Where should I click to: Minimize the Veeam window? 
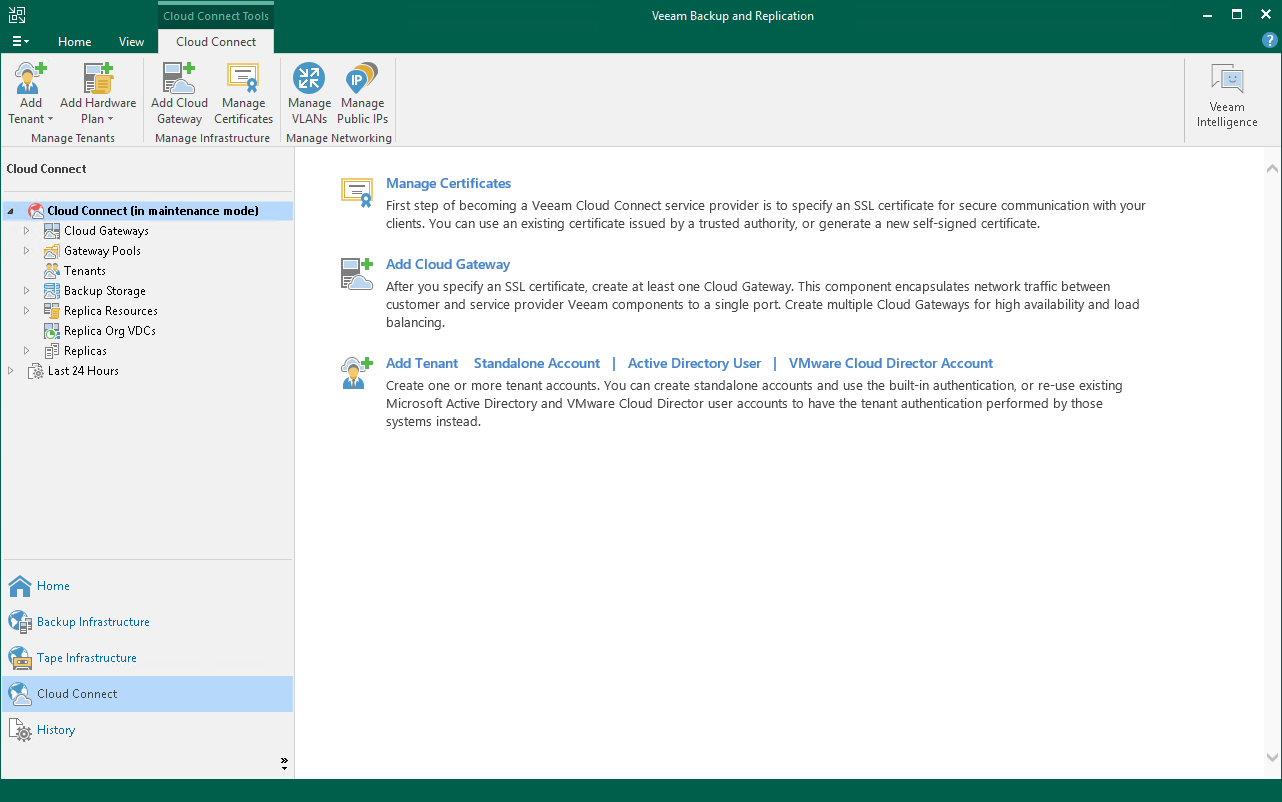coord(1210,15)
